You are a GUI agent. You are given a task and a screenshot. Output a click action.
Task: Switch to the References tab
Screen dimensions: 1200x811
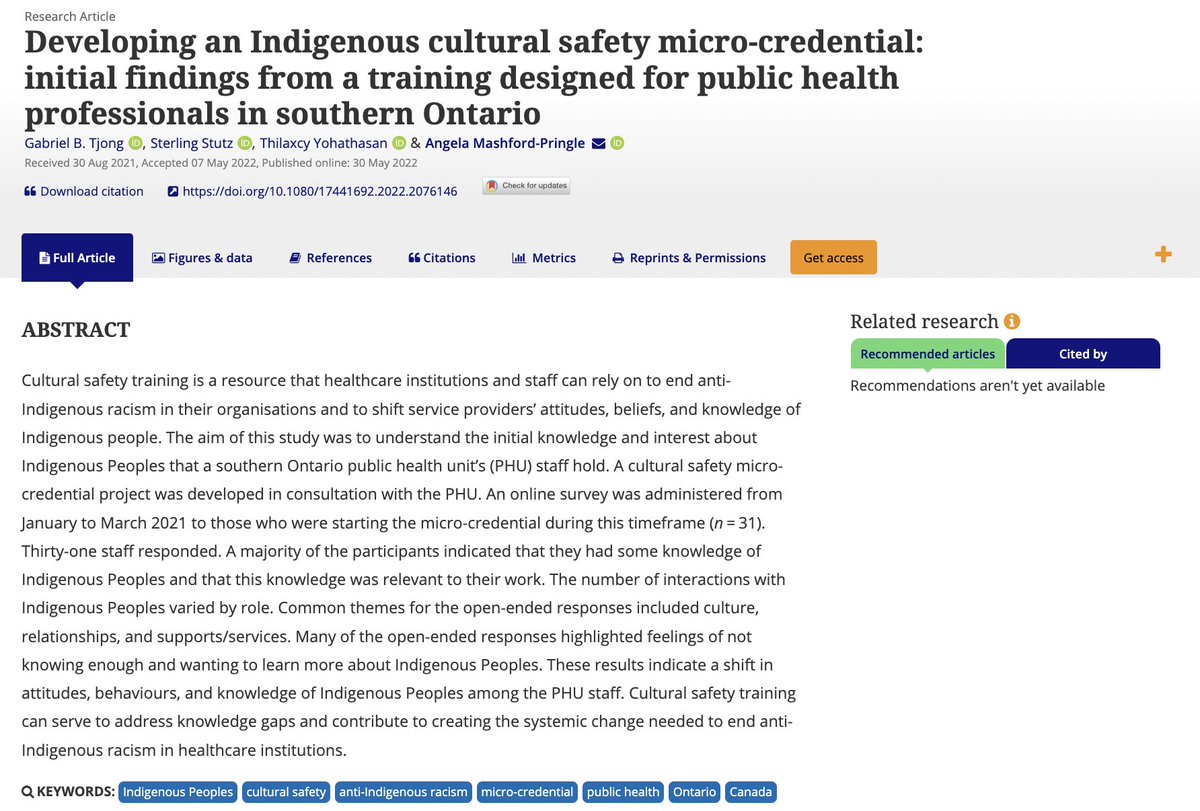tap(330, 258)
